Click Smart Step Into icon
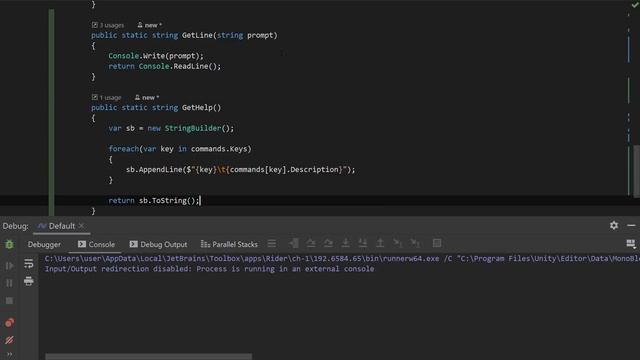 coord(362,244)
